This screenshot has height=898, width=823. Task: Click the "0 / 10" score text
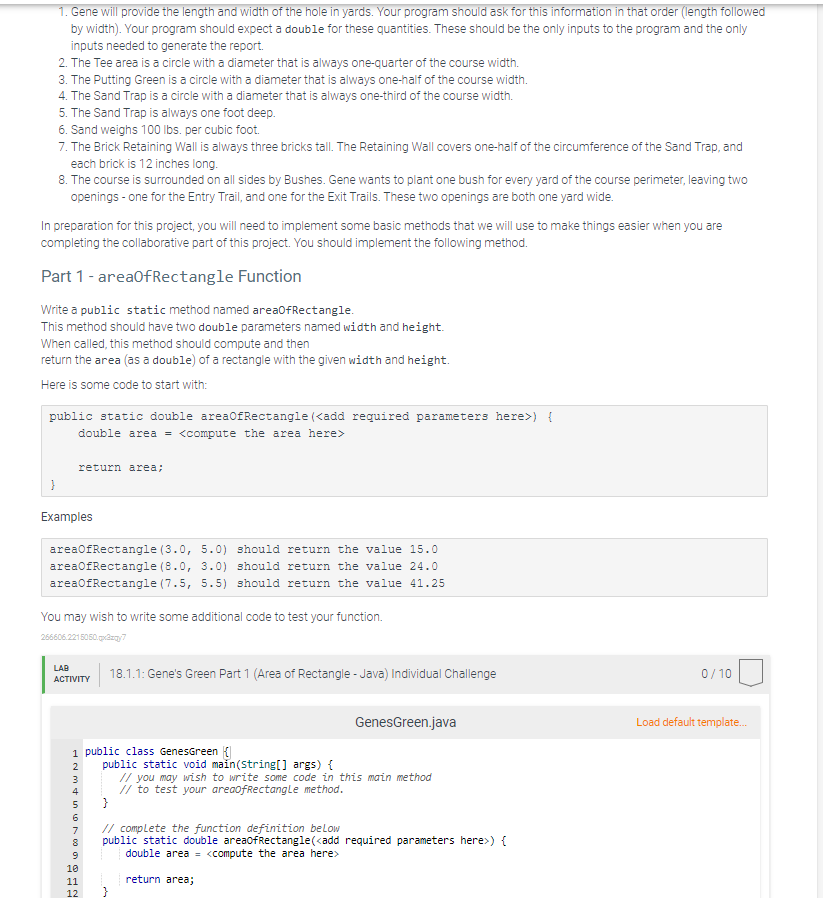[x=716, y=674]
